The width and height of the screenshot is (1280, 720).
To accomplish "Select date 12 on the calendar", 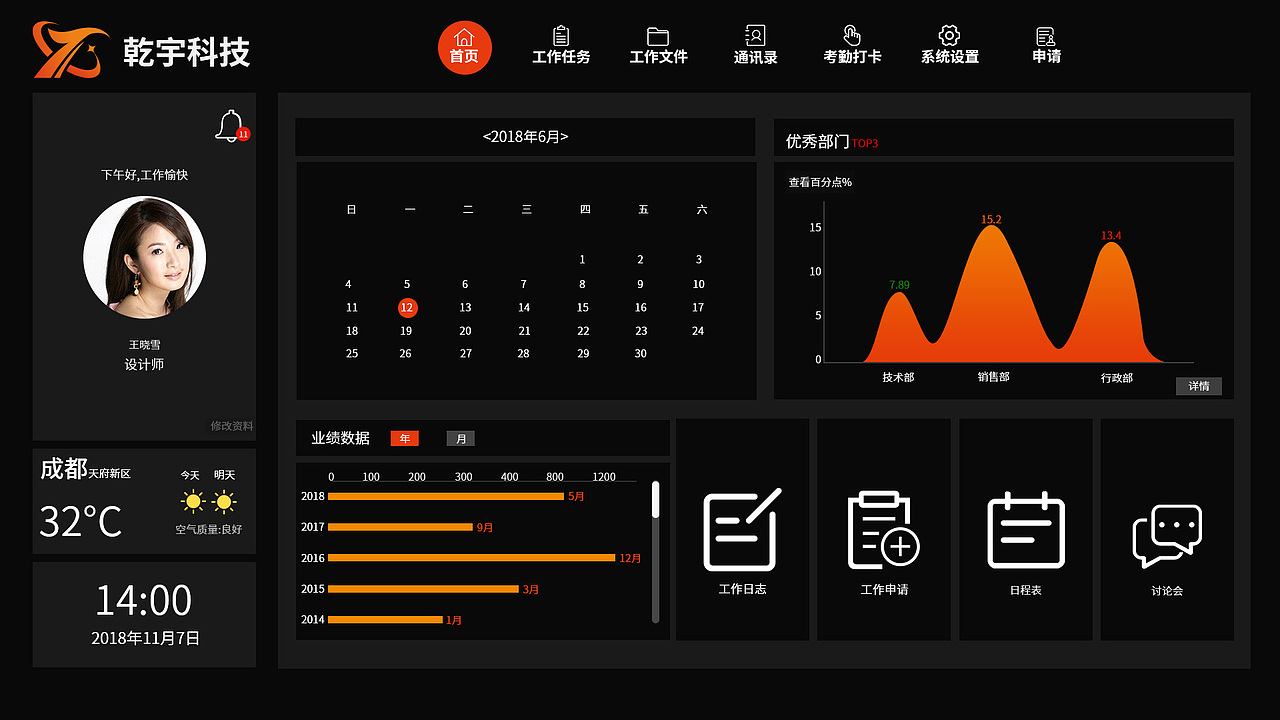I will (407, 307).
